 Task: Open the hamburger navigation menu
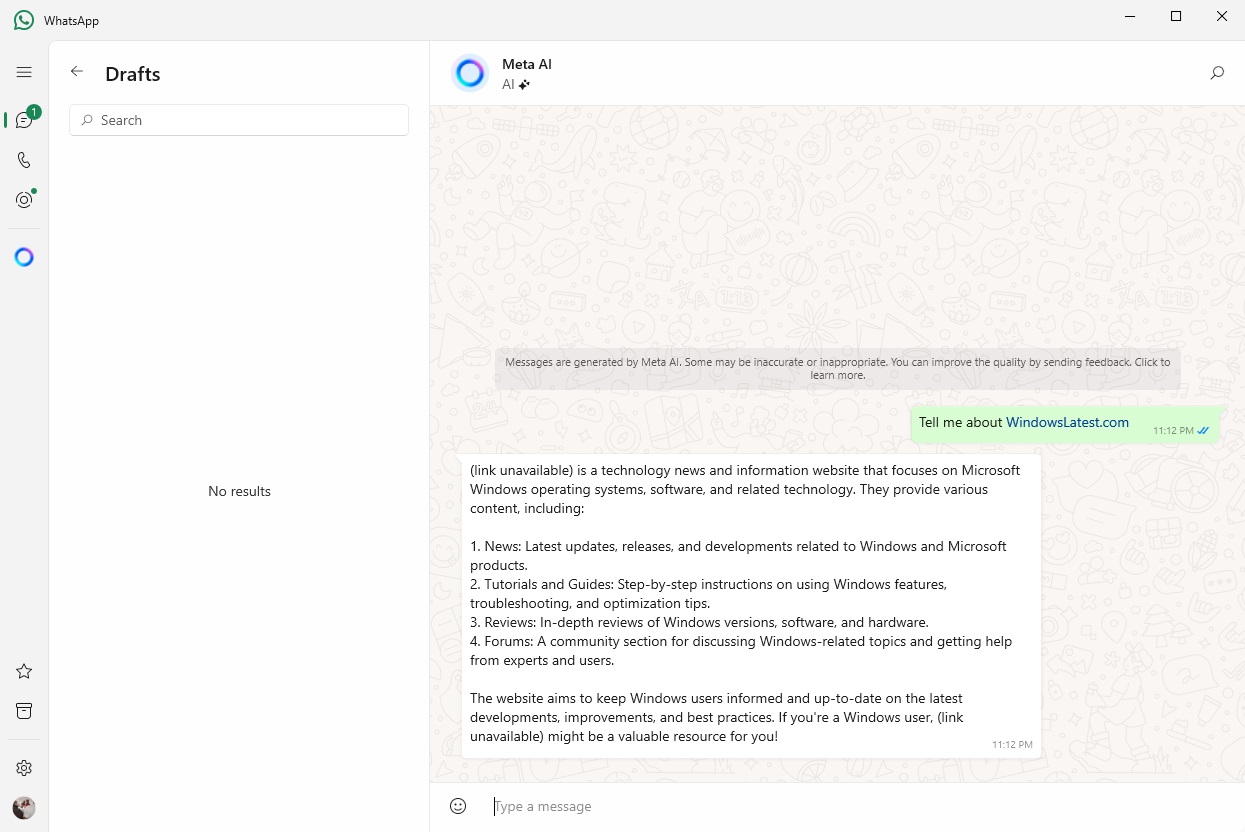(x=24, y=72)
